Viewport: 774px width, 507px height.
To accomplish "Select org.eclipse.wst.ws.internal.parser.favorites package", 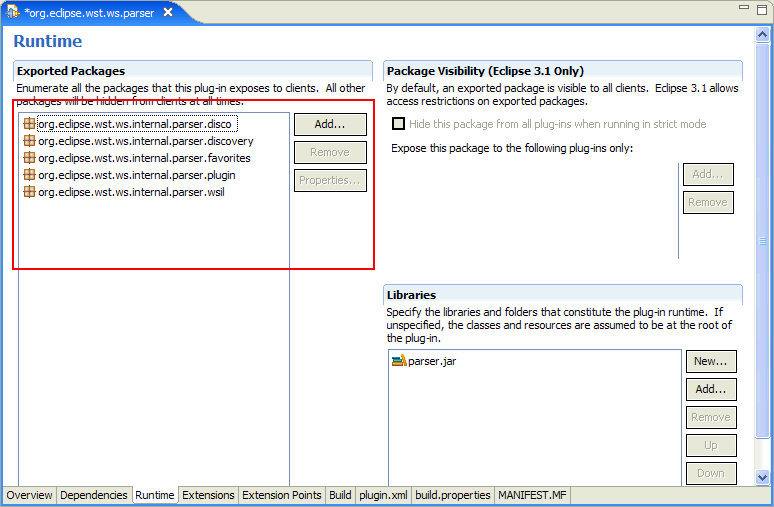I will pyautogui.click(x=144, y=158).
